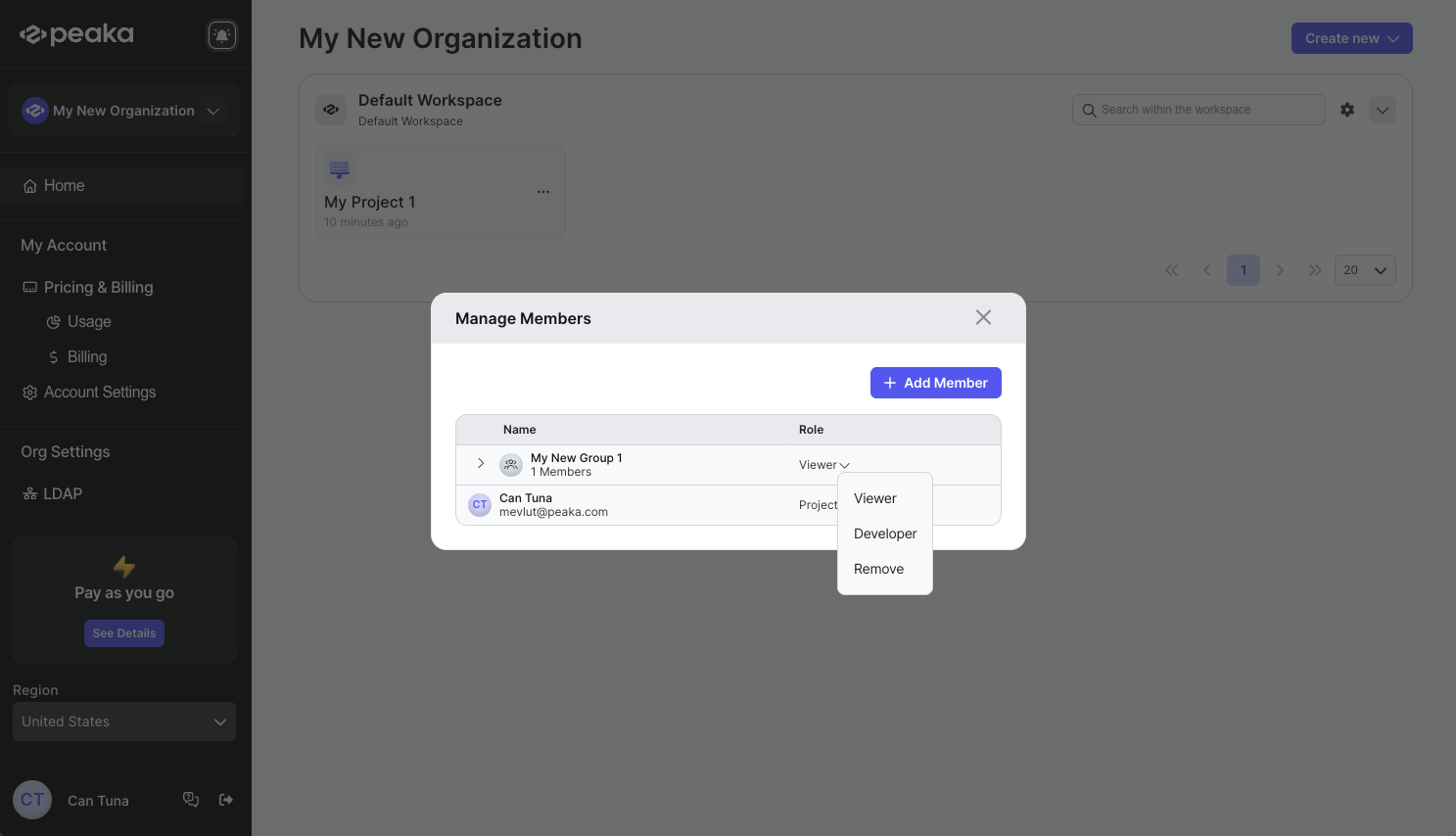Open My Project 1 three-dot menu

[x=543, y=192]
